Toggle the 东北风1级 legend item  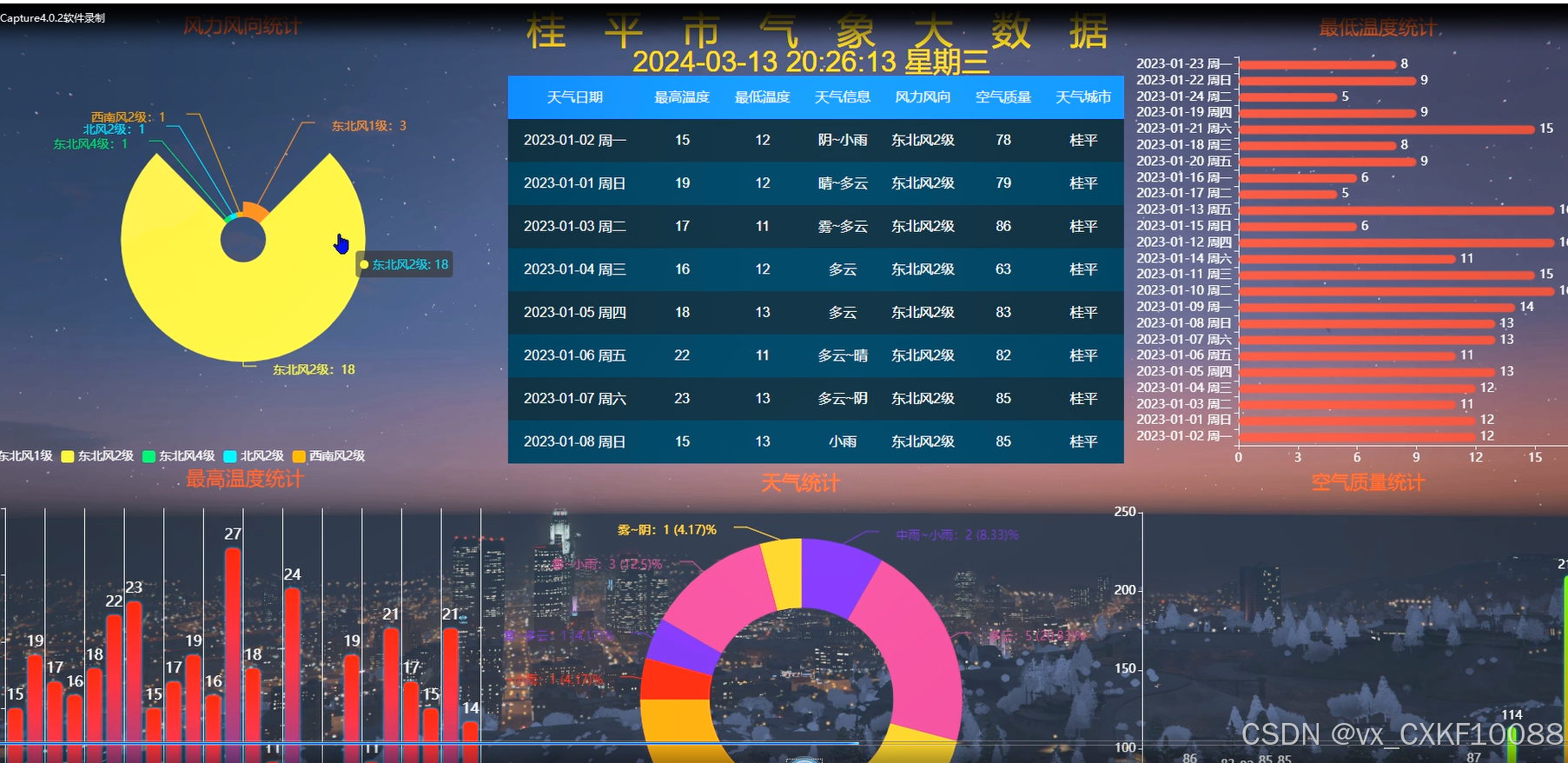tap(26, 456)
